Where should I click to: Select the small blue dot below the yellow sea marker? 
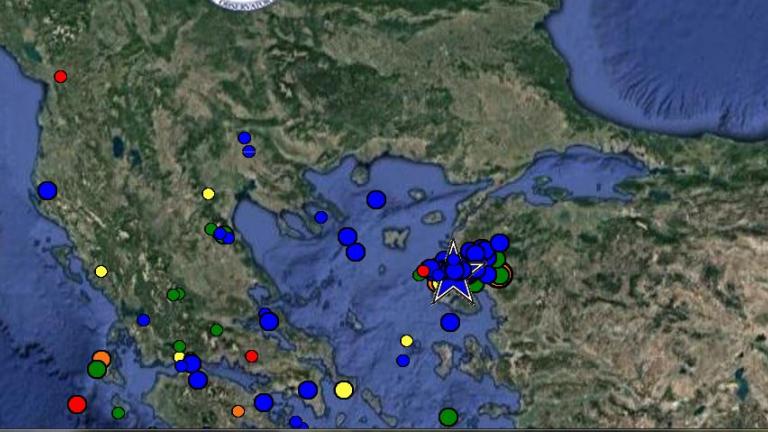403,361
